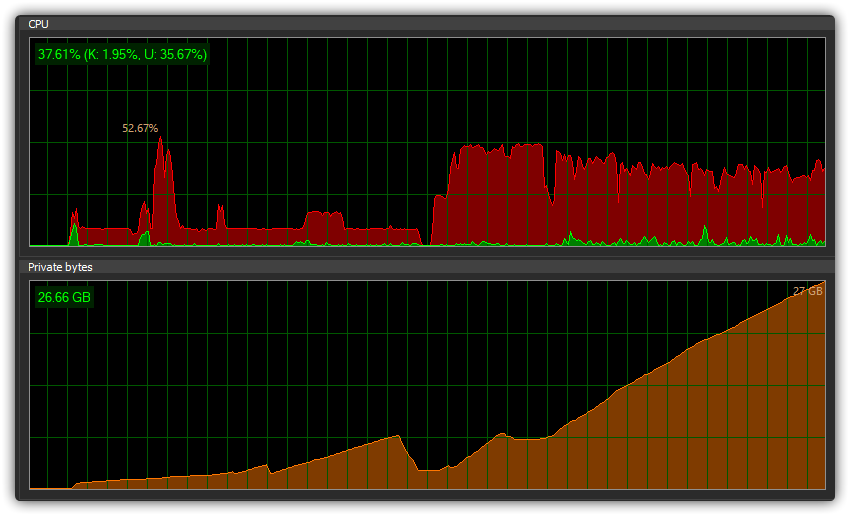This screenshot has width=850, height=516.
Task: Click the CPU usage readout 37.61%
Action: (122, 54)
